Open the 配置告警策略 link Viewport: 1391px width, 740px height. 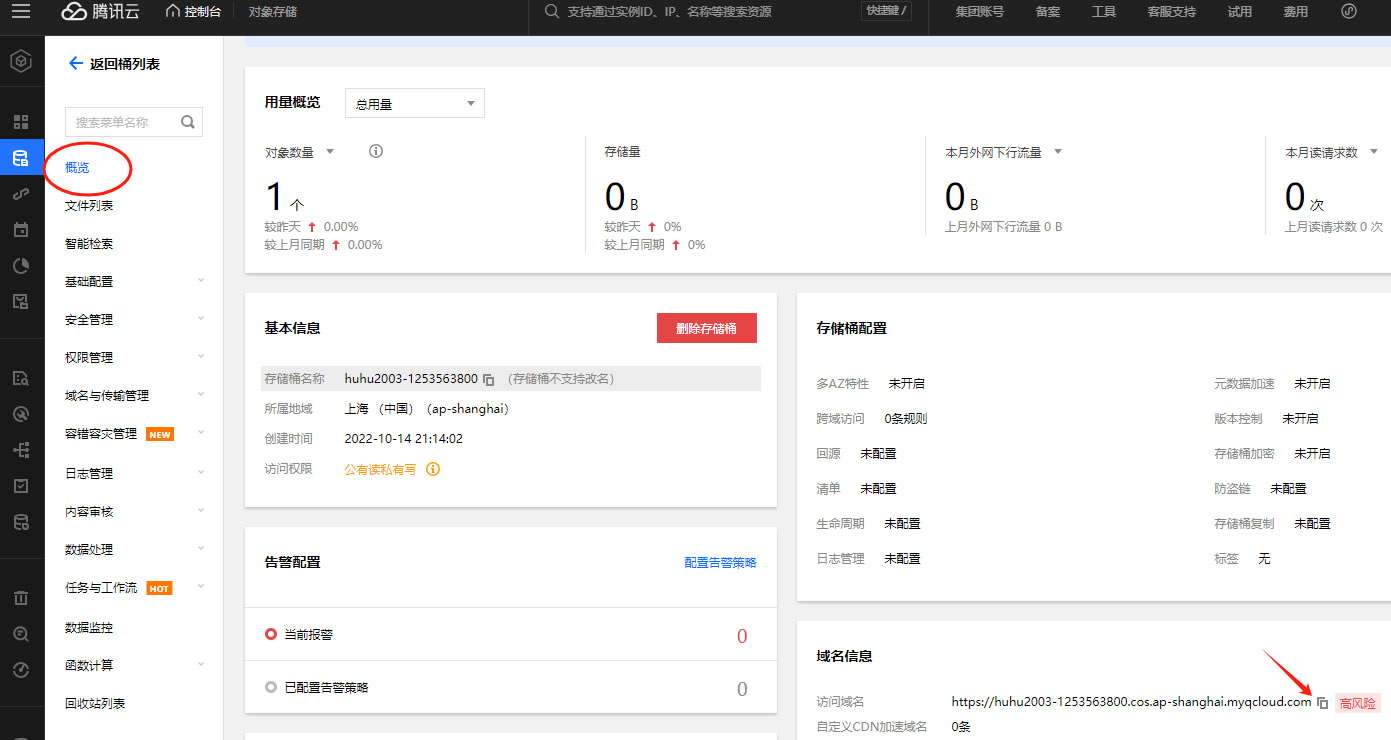pyautogui.click(x=720, y=563)
